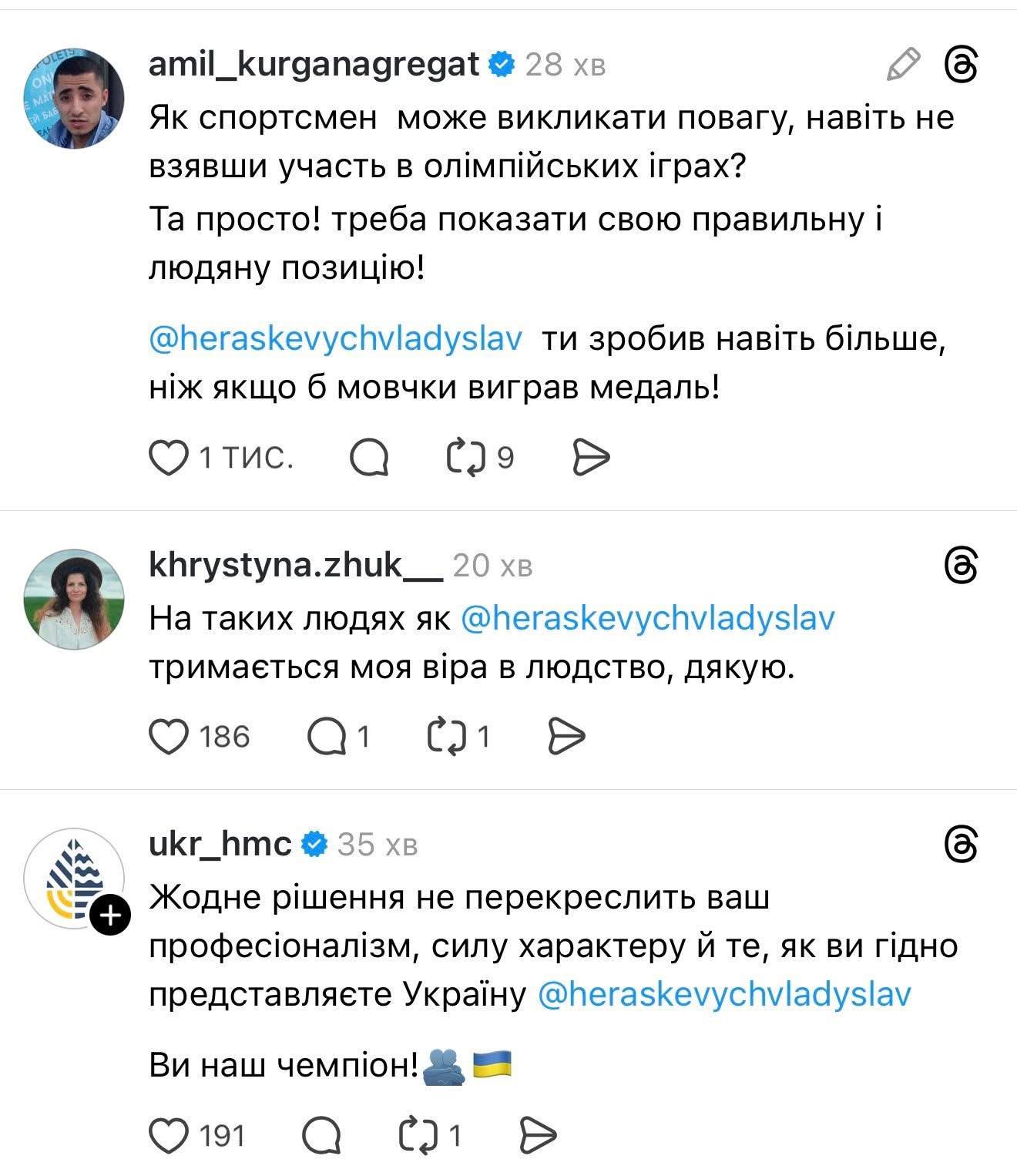This screenshot has height=1176, width=1017.
Task: Repost khrystyna.zhuk__'s post
Action: tap(447, 736)
